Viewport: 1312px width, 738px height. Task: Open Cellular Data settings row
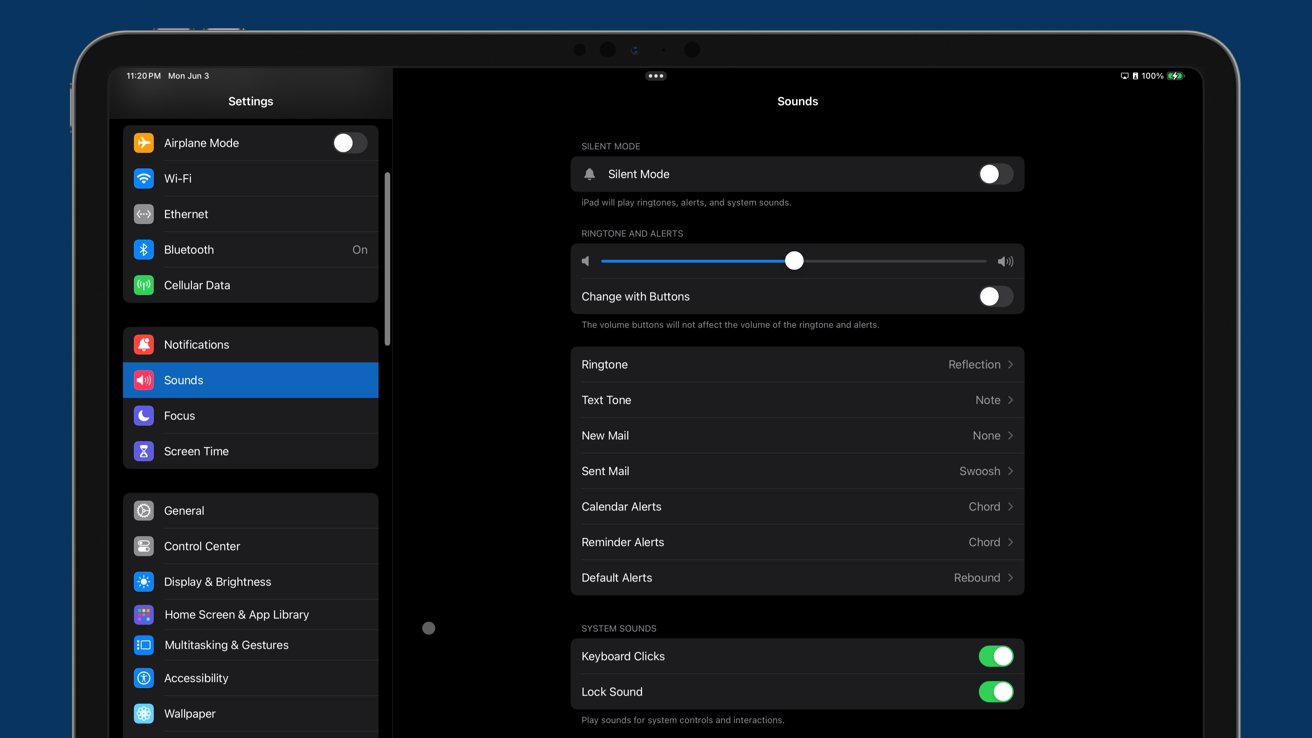coord(251,285)
